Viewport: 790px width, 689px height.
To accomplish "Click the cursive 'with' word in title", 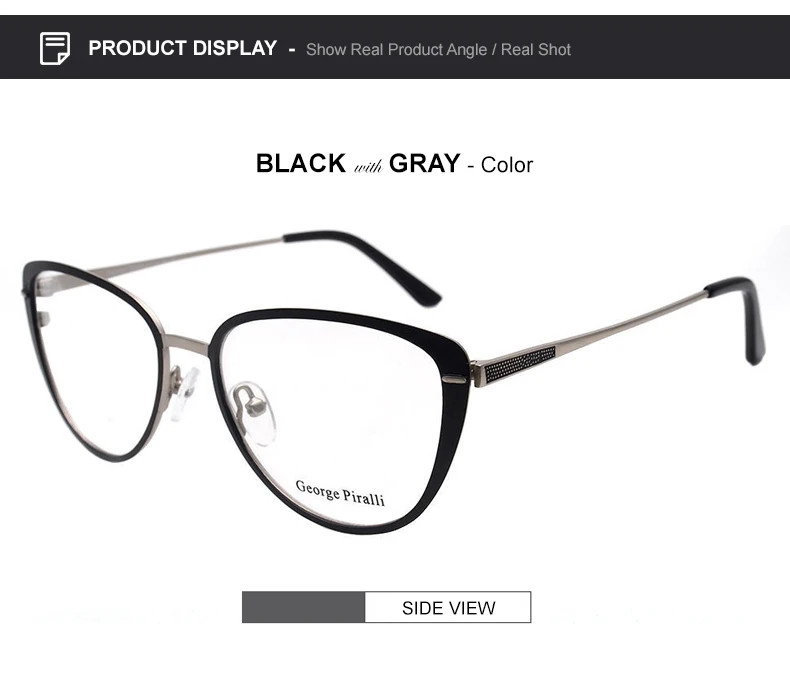I will 368,165.
